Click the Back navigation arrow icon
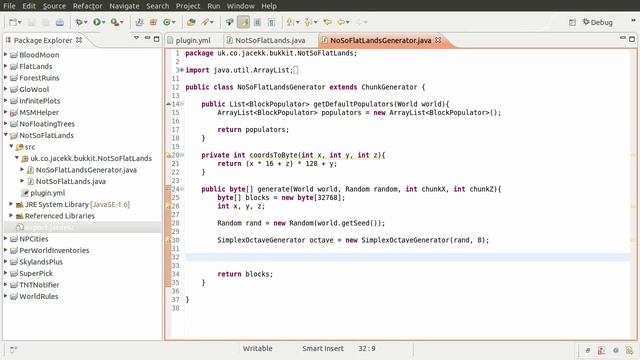Viewport: 640px width, 360px height. [x=341, y=22]
